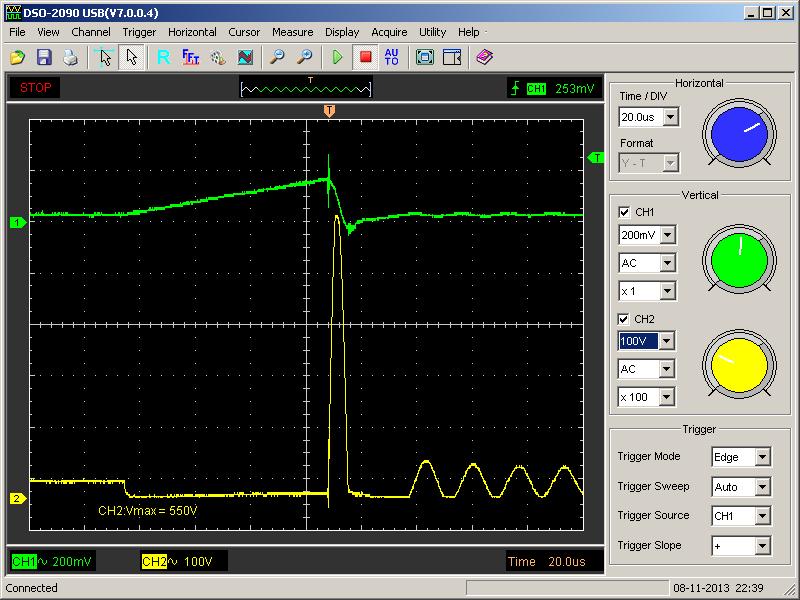Viewport: 800px width, 600px height.
Task: Open the File menu
Action: coord(17,32)
